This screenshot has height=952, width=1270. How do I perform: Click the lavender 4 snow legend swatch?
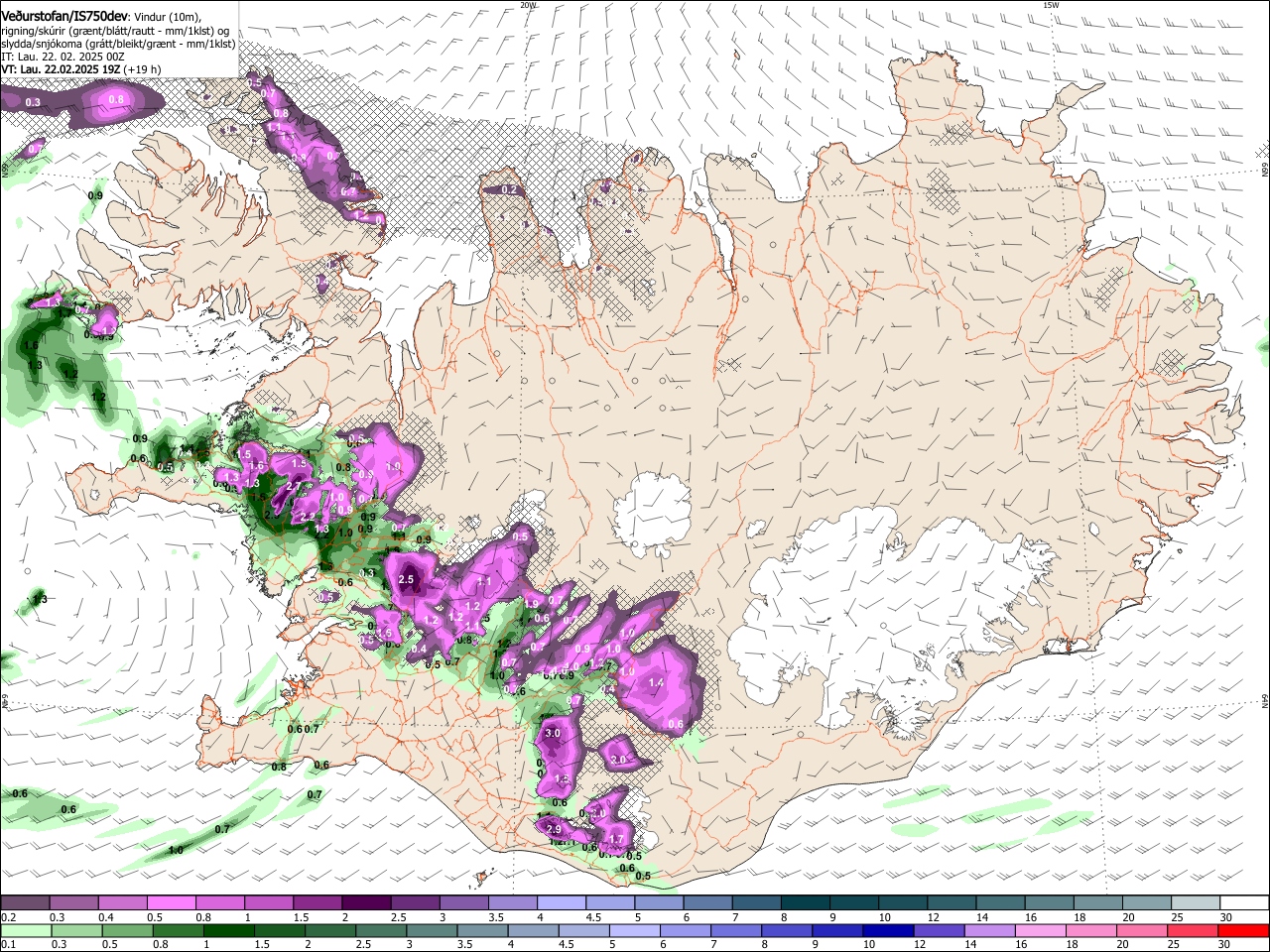(x=561, y=903)
